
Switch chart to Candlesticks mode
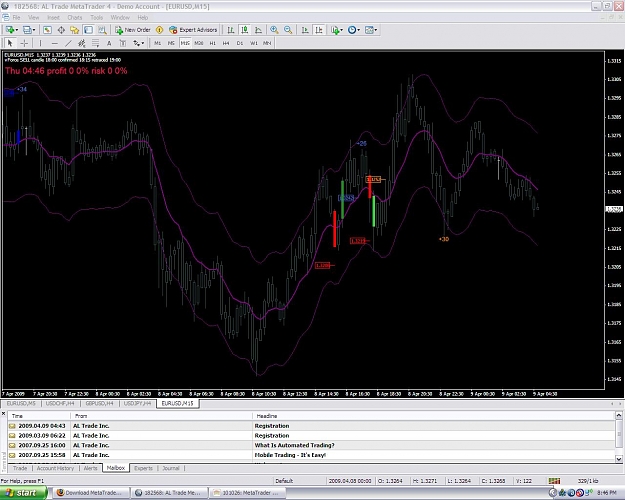244,30
